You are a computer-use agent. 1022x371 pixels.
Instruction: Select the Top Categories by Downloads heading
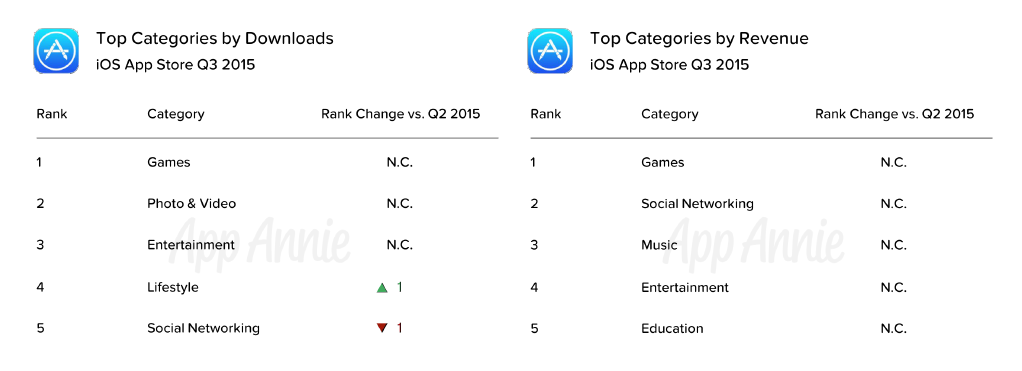coord(215,38)
